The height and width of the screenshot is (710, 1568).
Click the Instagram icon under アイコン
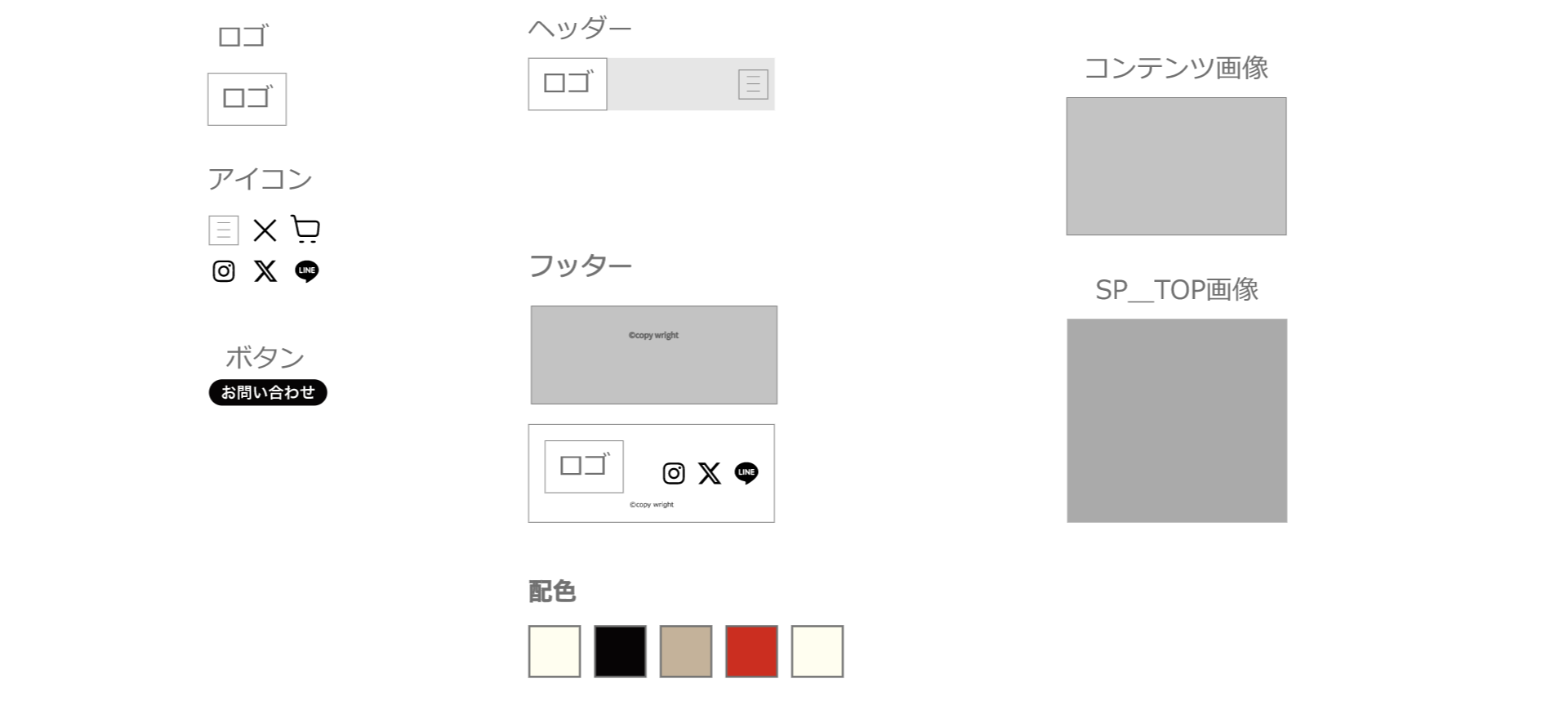coord(223,271)
